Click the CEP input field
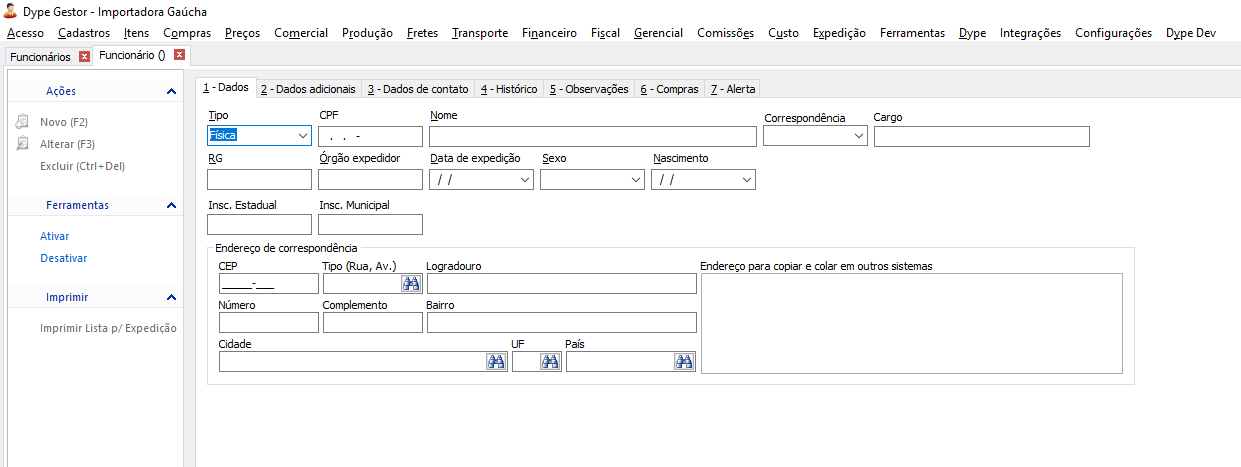Viewport: 1241px width, 467px height. 268,284
